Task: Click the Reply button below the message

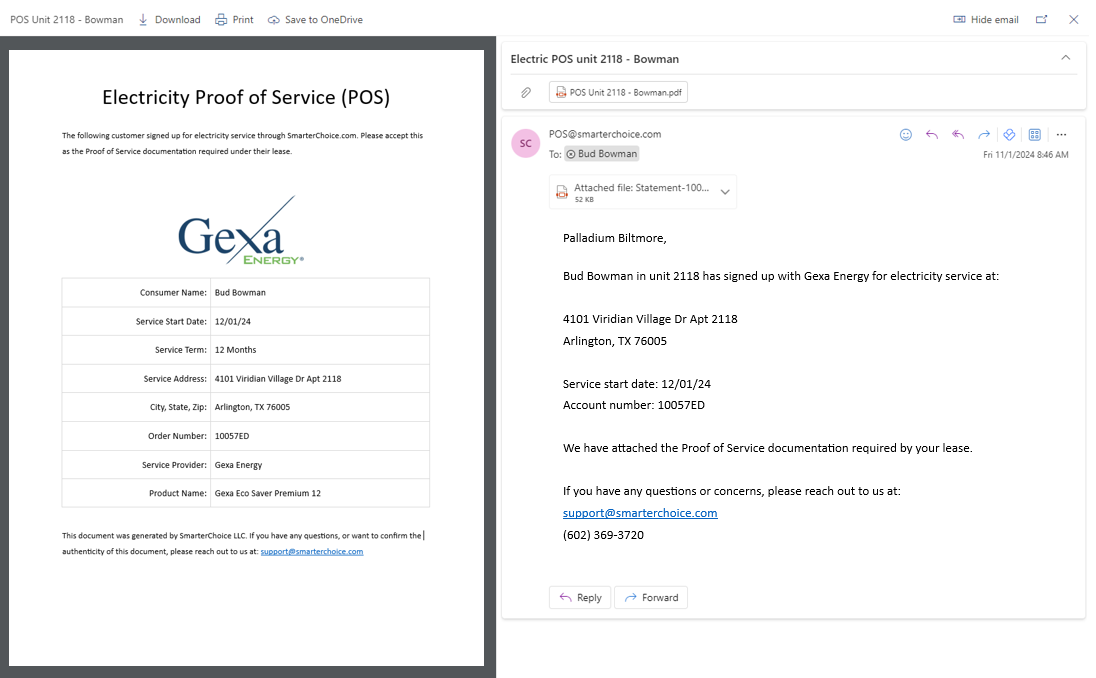Action: [580, 597]
